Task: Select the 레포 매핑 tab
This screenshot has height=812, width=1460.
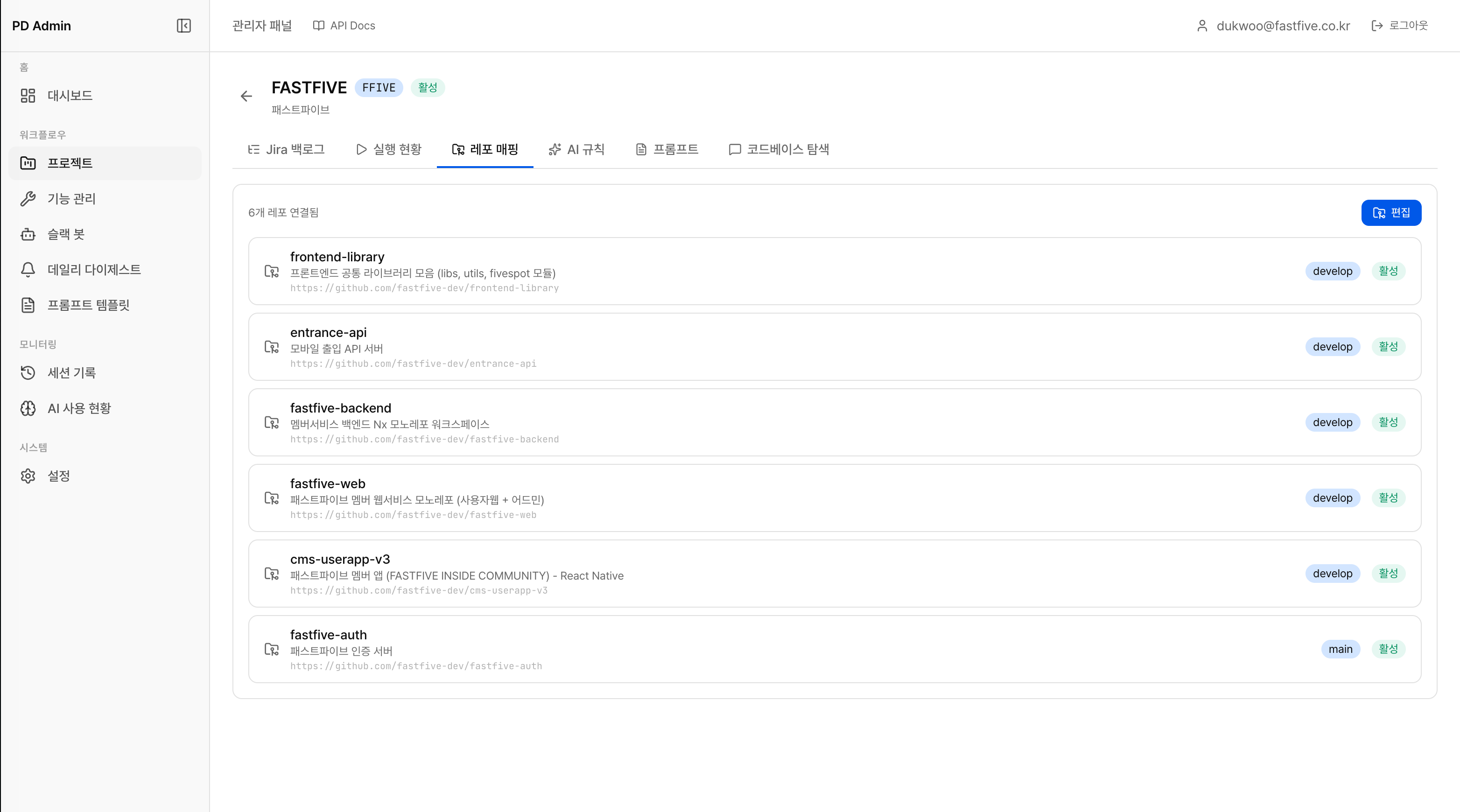Action: pos(485,149)
